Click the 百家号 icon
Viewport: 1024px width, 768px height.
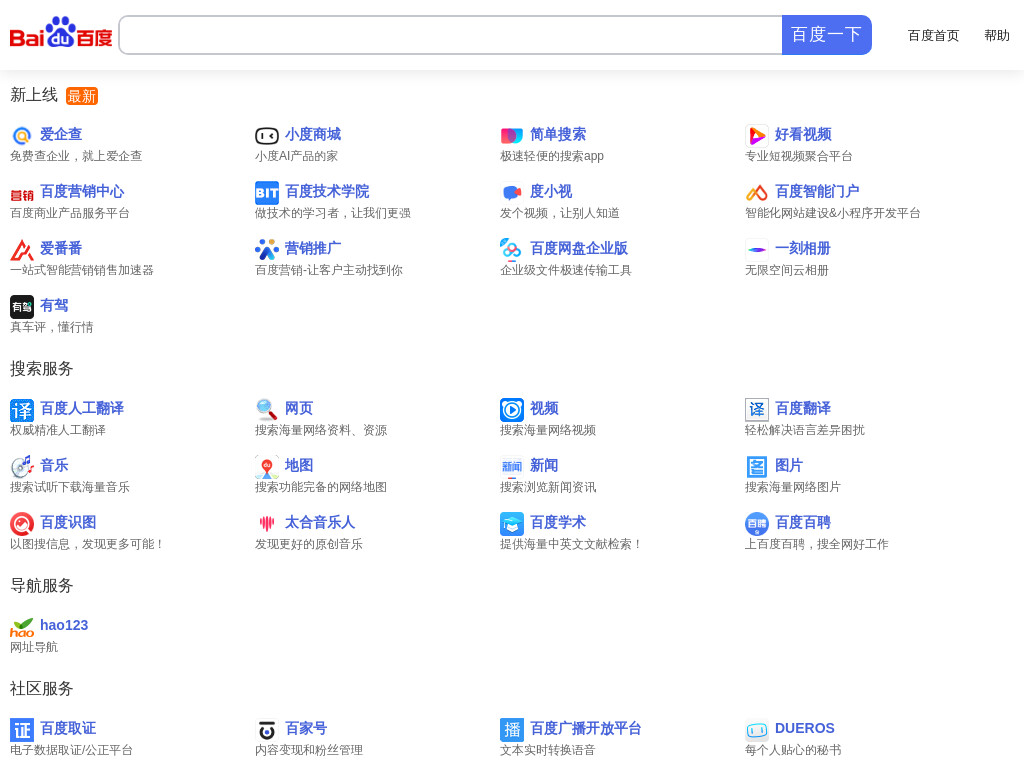point(266,730)
